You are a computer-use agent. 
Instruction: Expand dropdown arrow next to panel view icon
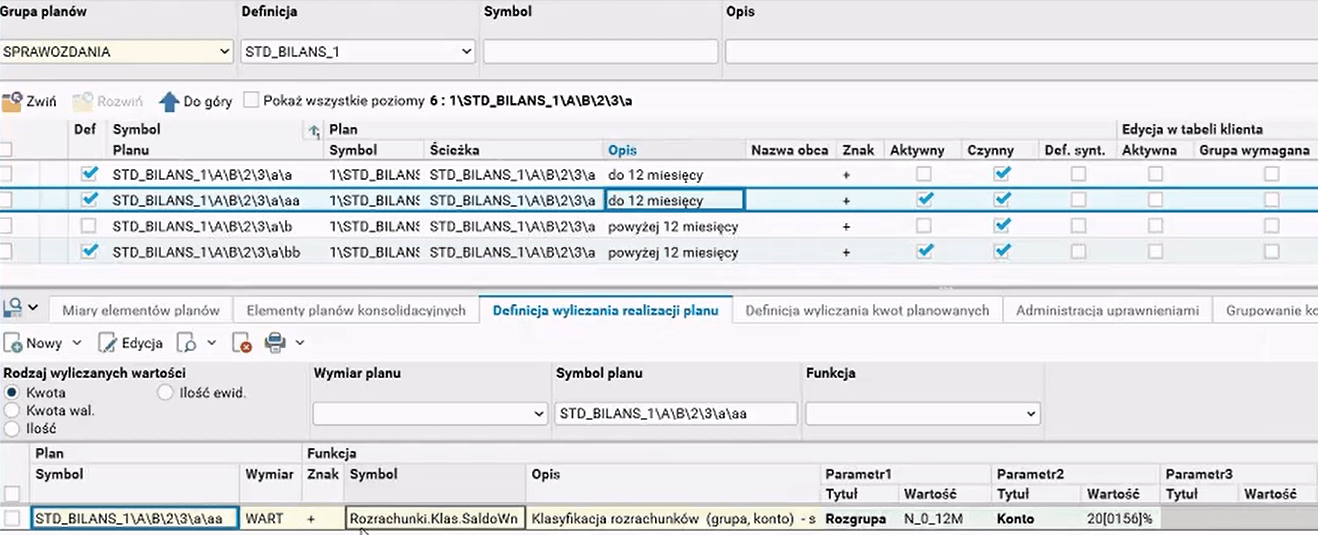pyautogui.click(x=34, y=308)
